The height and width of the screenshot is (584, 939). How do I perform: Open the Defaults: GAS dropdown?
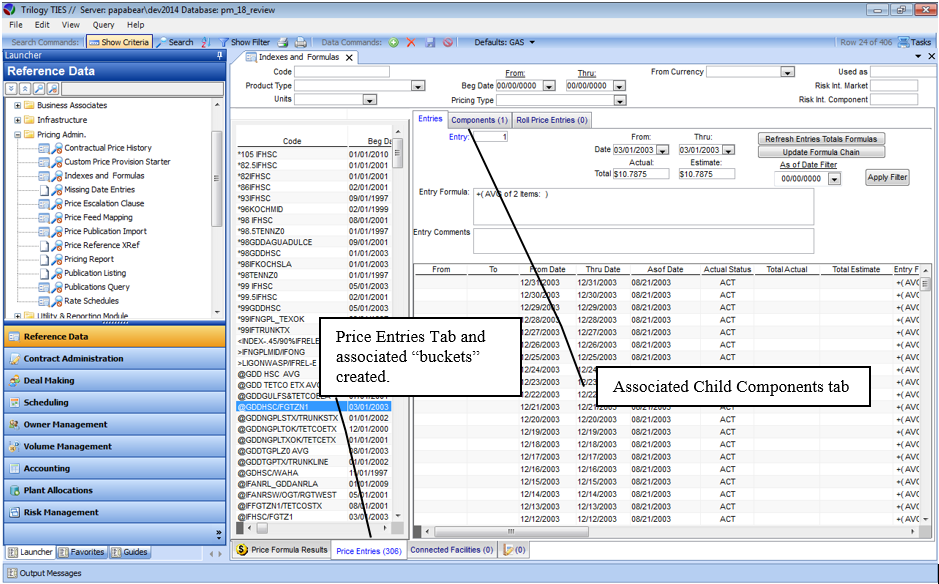(x=505, y=42)
